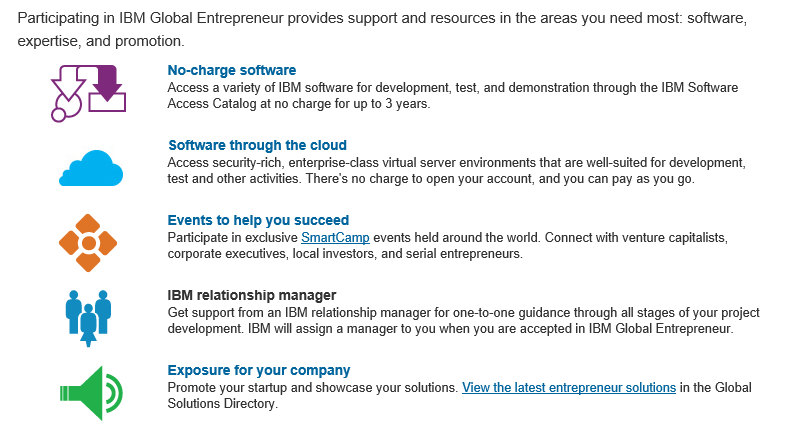Click the blue people group icon
795x433 pixels.
pos(88,318)
